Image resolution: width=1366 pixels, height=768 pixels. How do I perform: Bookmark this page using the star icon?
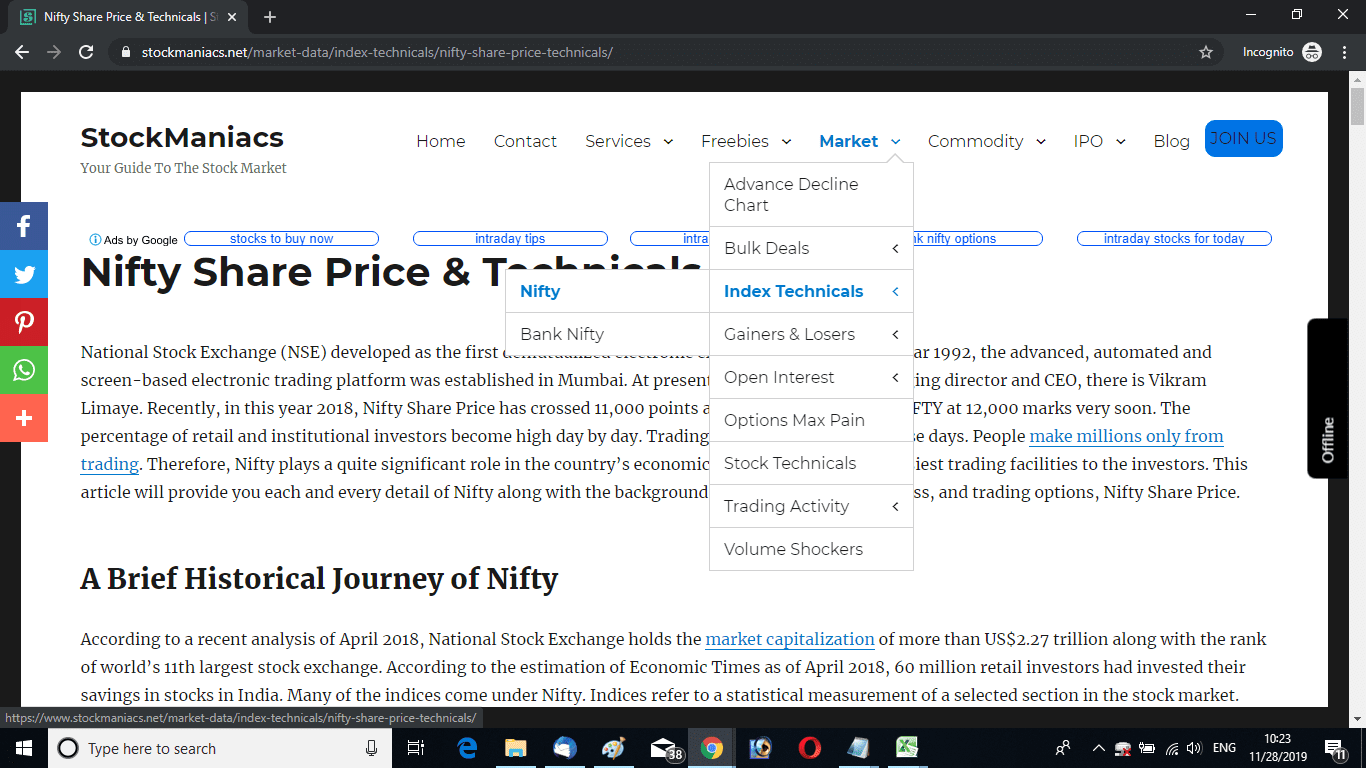1207,51
